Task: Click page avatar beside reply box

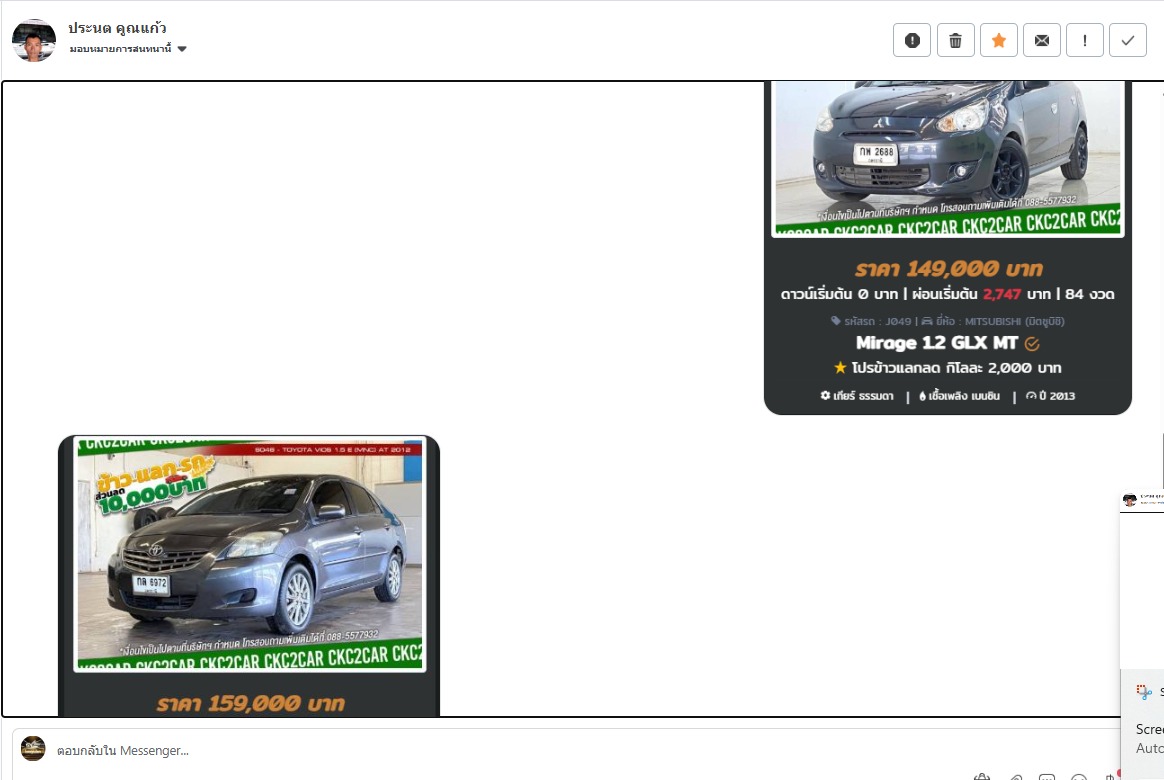Action: (x=33, y=749)
